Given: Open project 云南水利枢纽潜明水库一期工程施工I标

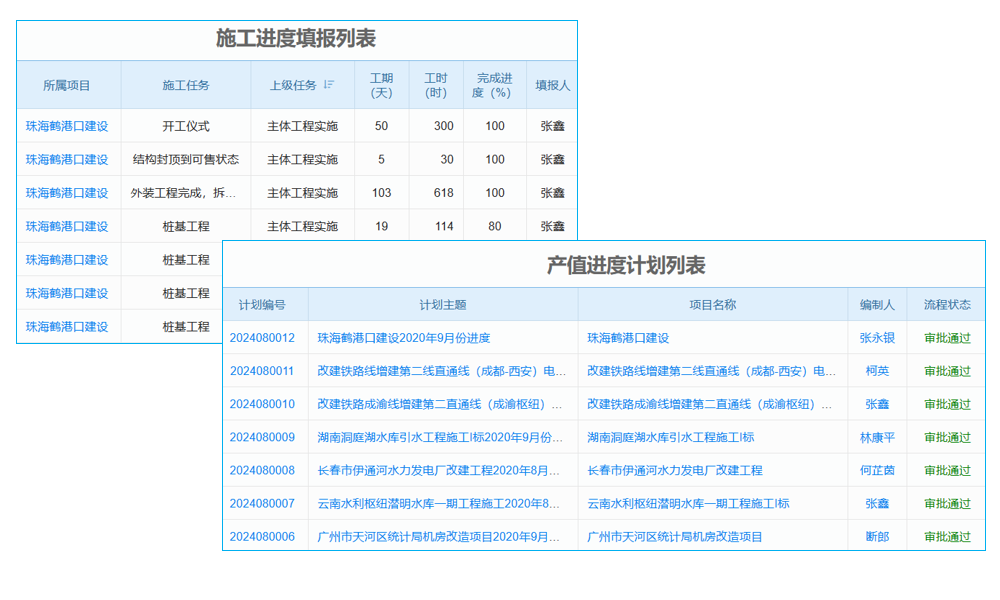Looking at the screenshot, I should tap(692, 503).
